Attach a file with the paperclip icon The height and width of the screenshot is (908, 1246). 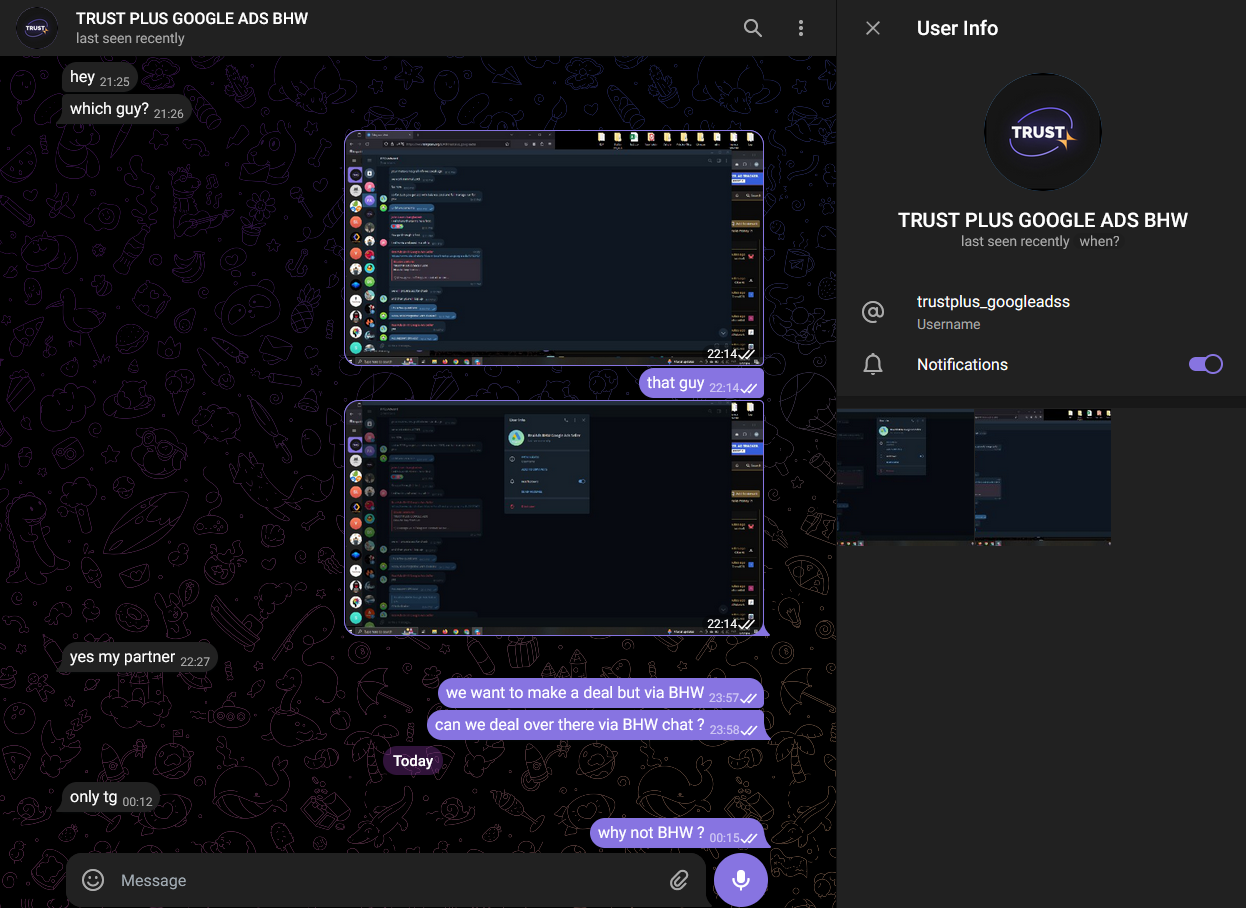click(x=679, y=880)
